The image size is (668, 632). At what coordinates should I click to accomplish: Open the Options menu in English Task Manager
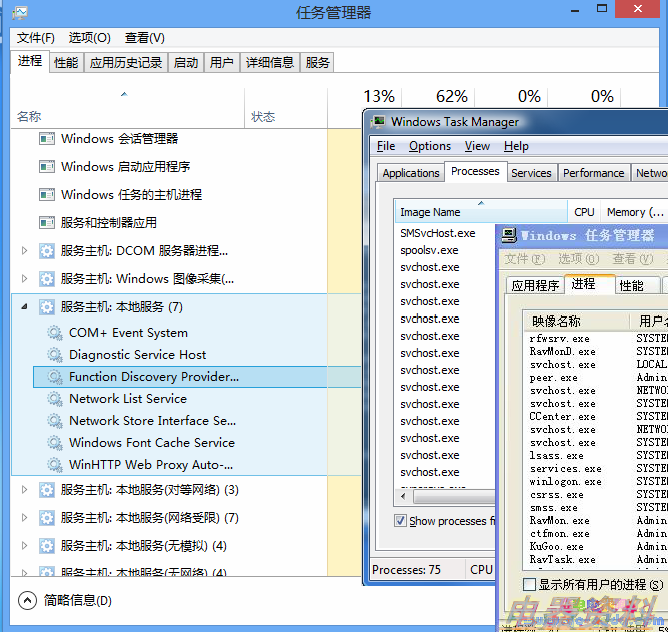[429, 146]
